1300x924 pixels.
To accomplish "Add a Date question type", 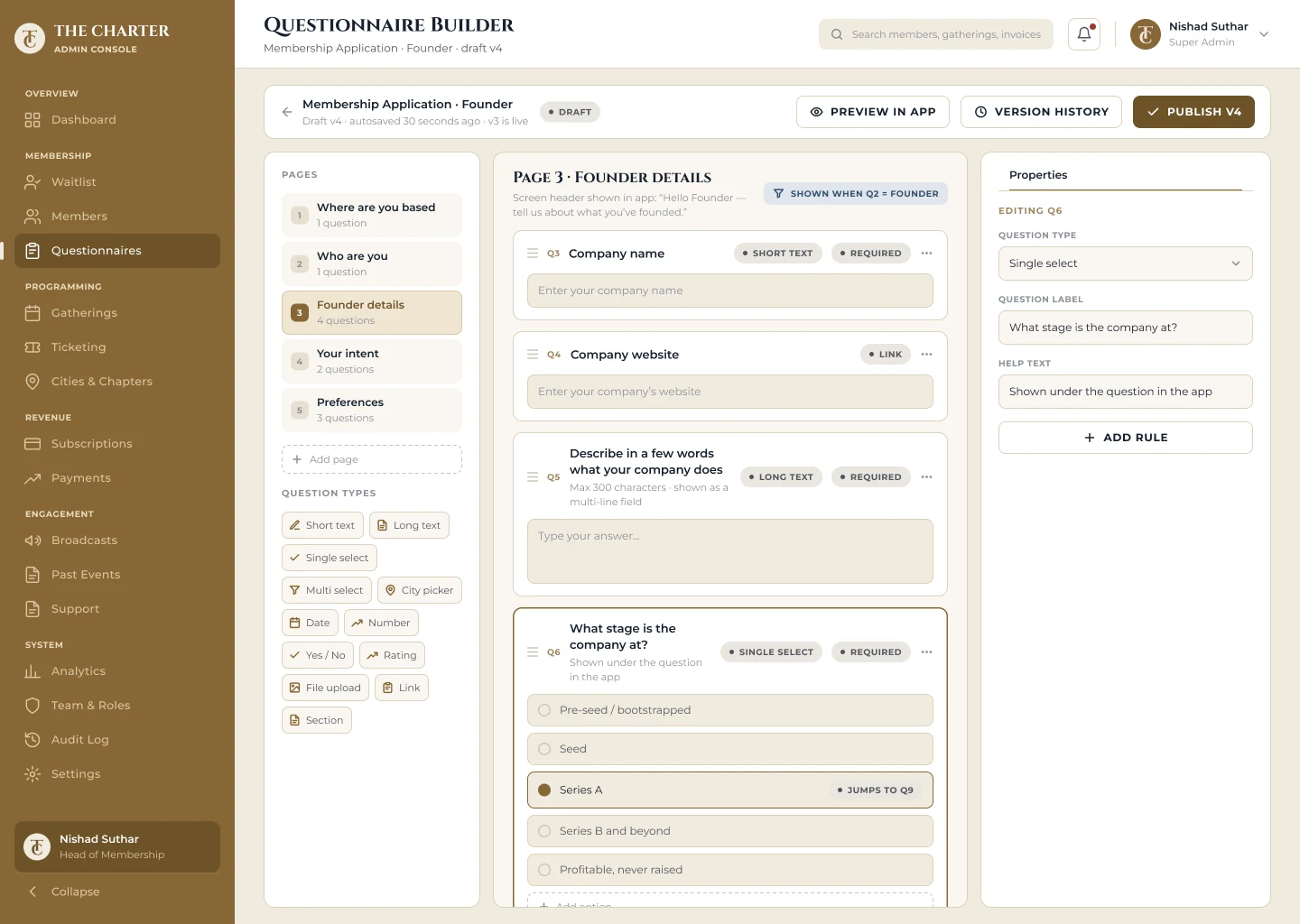I will pos(310,623).
